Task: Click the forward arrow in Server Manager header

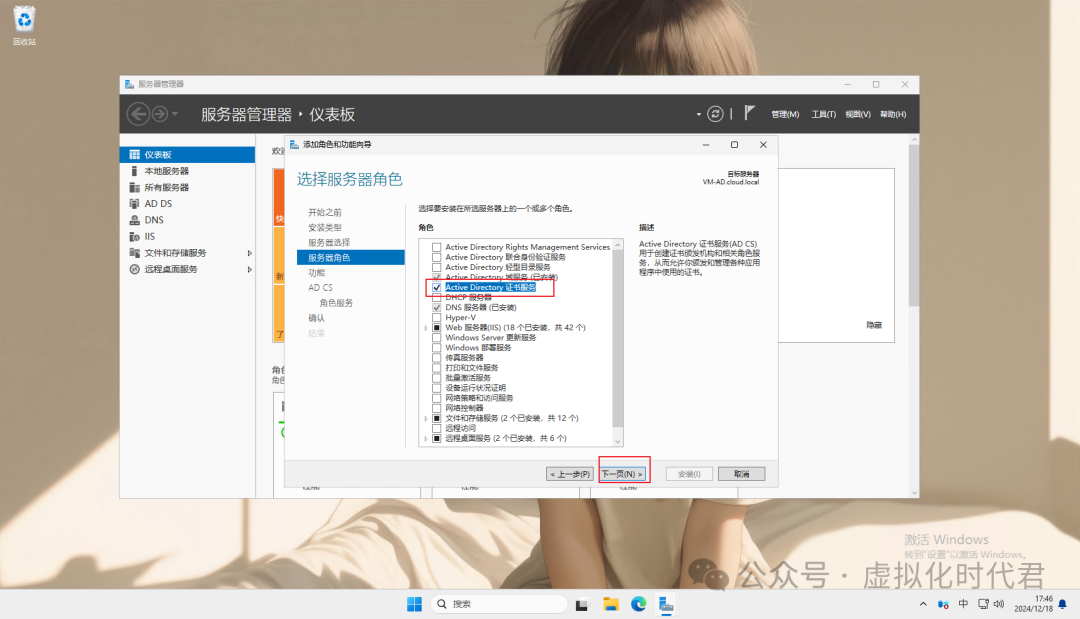Action: [x=160, y=114]
